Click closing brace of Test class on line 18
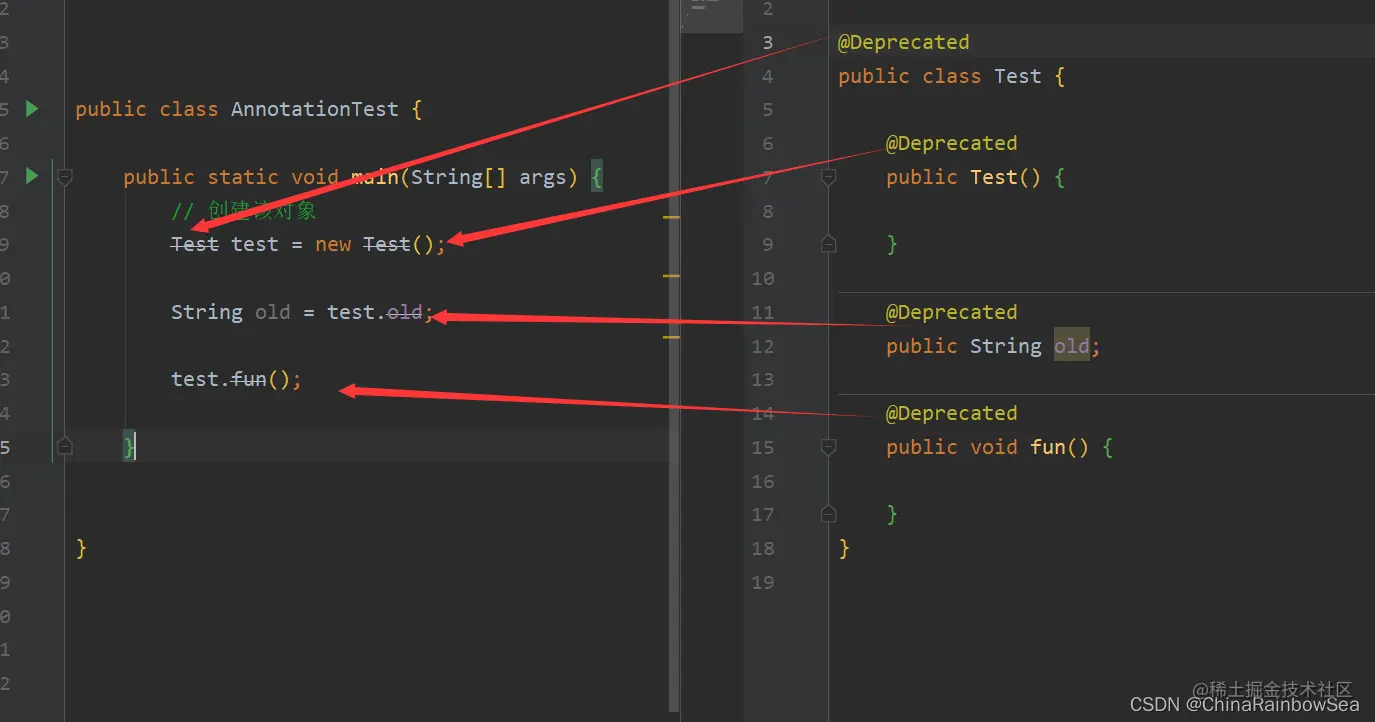The width and height of the screenshot is (1375, 722). (x=844, y=548)
